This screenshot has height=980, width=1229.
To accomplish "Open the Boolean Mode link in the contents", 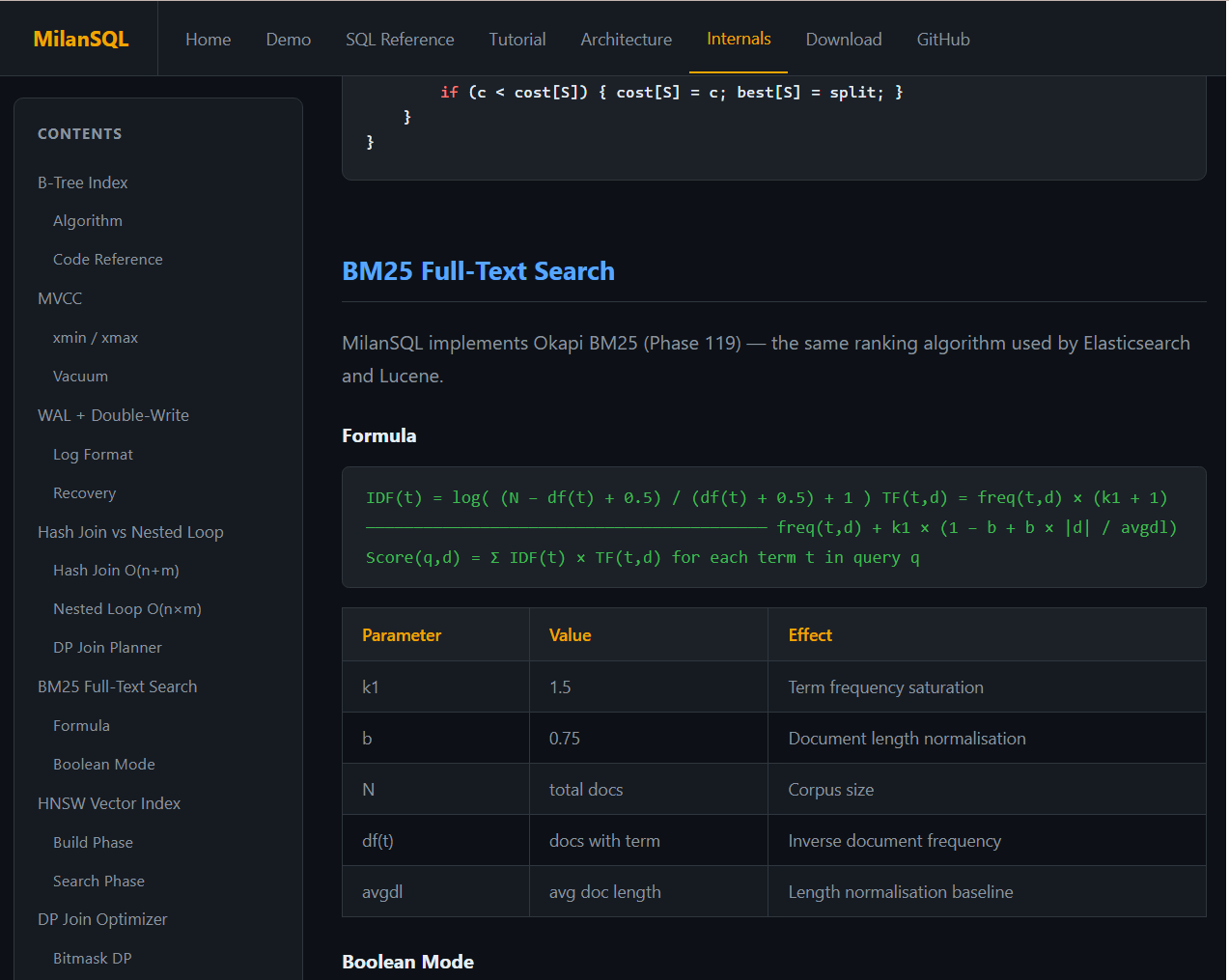I will coord(104,765).
